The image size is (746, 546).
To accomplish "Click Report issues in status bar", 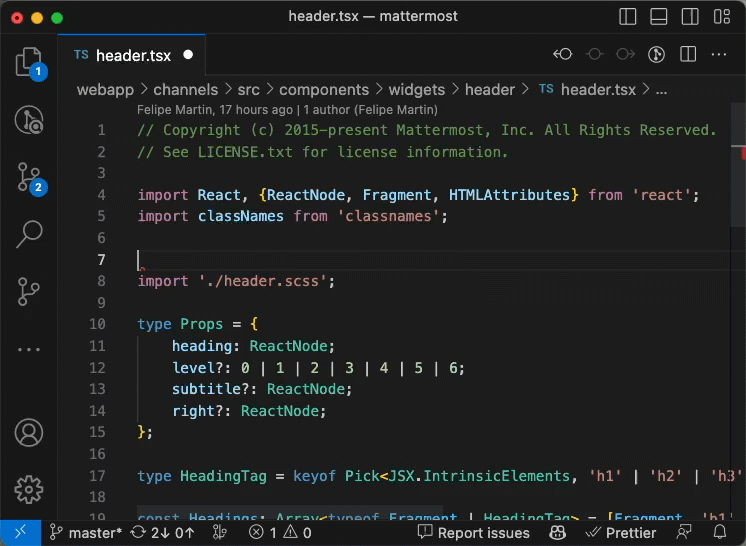I will pos(473,533).
